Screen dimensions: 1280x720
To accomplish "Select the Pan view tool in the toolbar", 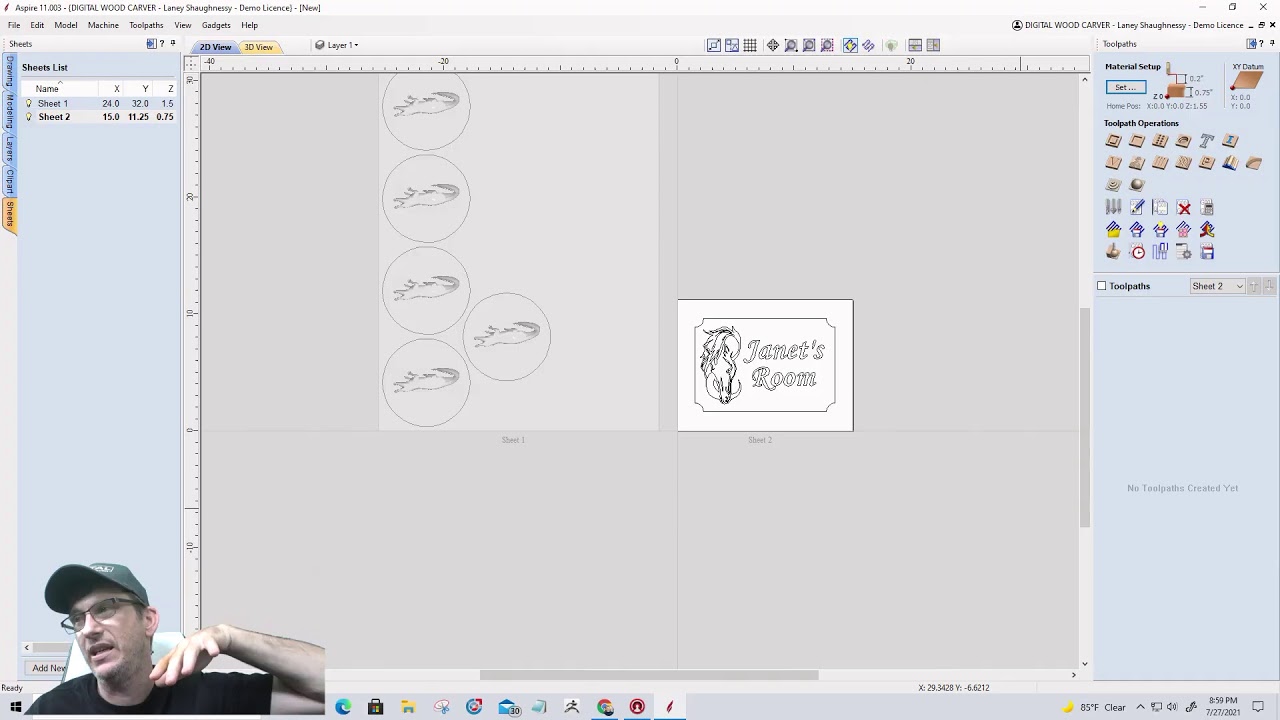I will (x=773, y=45).
